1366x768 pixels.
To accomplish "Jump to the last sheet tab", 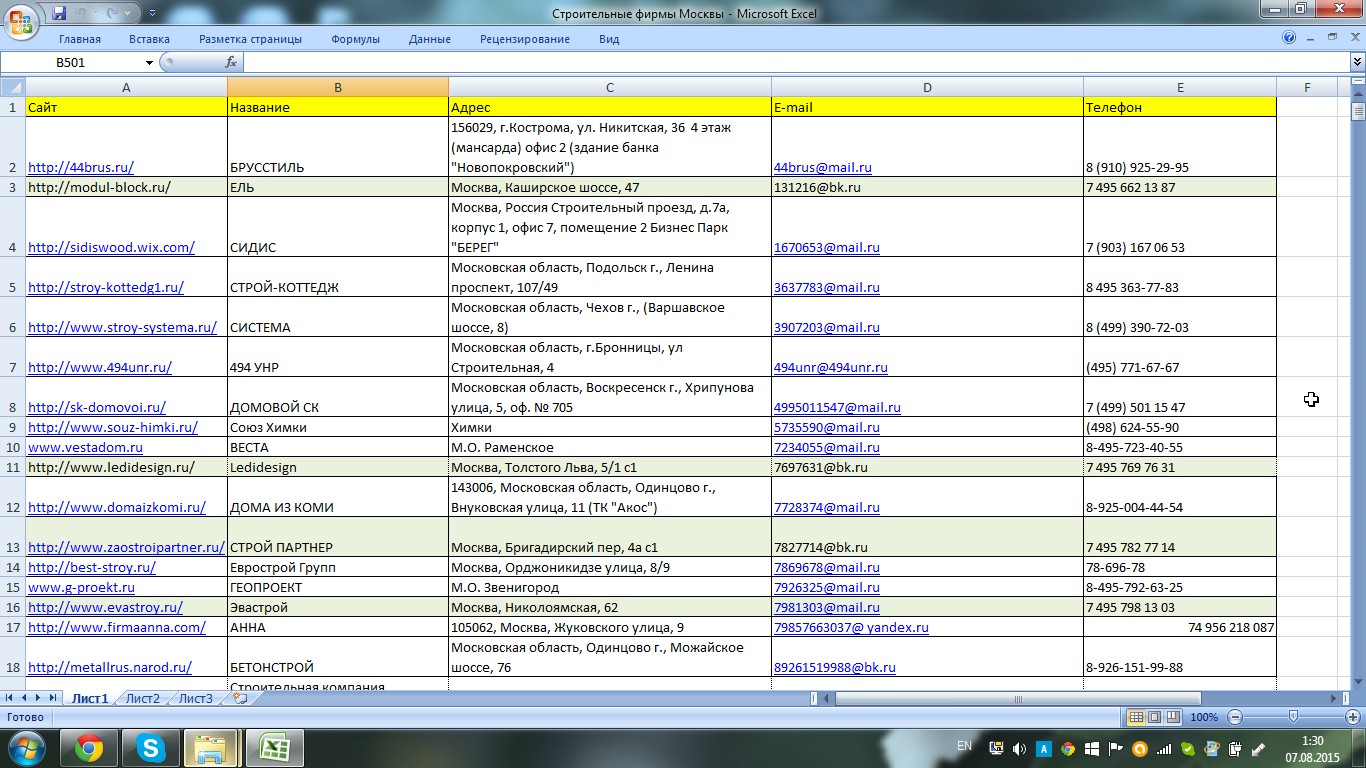I will tap(53, 698).
